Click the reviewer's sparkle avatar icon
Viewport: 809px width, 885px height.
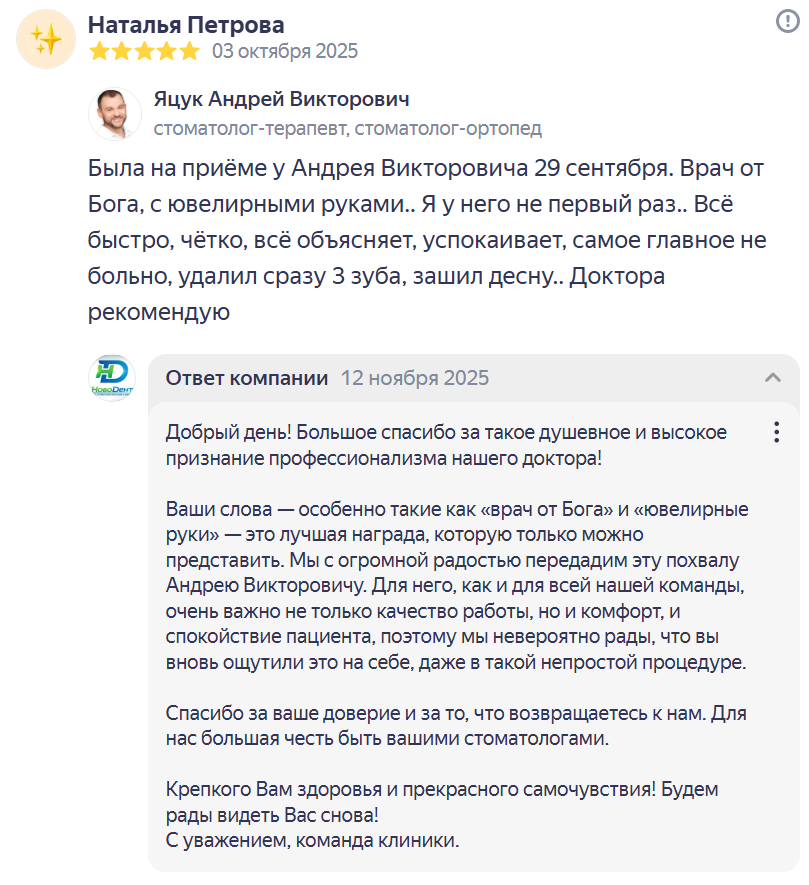47,39
